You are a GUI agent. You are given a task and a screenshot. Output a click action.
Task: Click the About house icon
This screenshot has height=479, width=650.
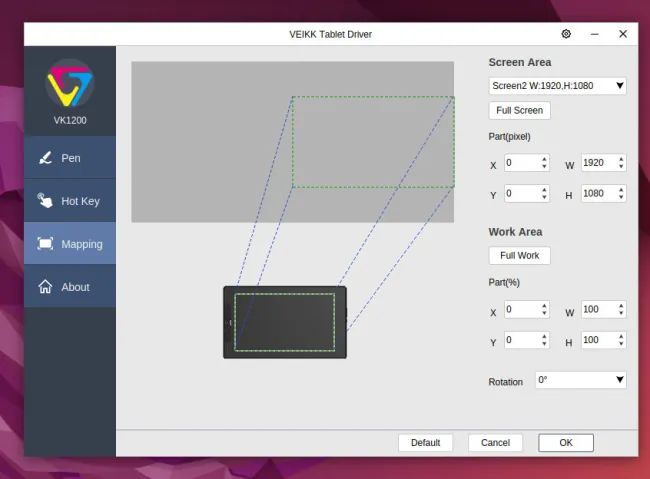[45, 287]
